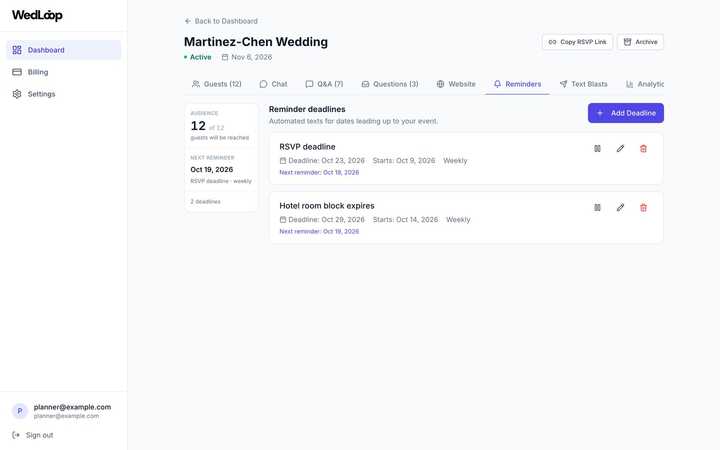Switch to the Chat tab
Screen dimensions: 720x450
click(x=273, y=84)
